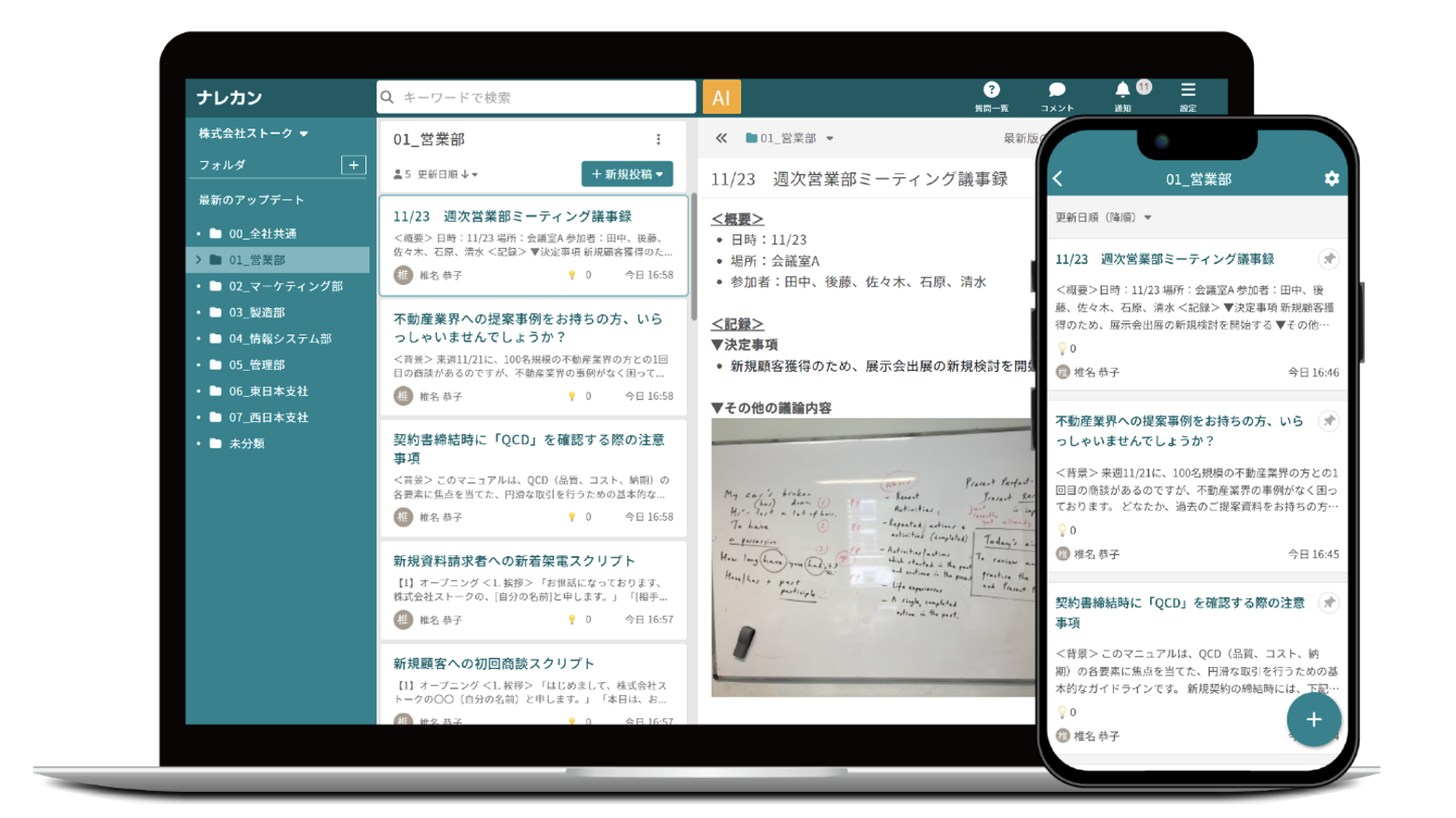Open the comments speech bubble icon
This screenshot has width=1456, height=818.
(x=1056, y=90)
